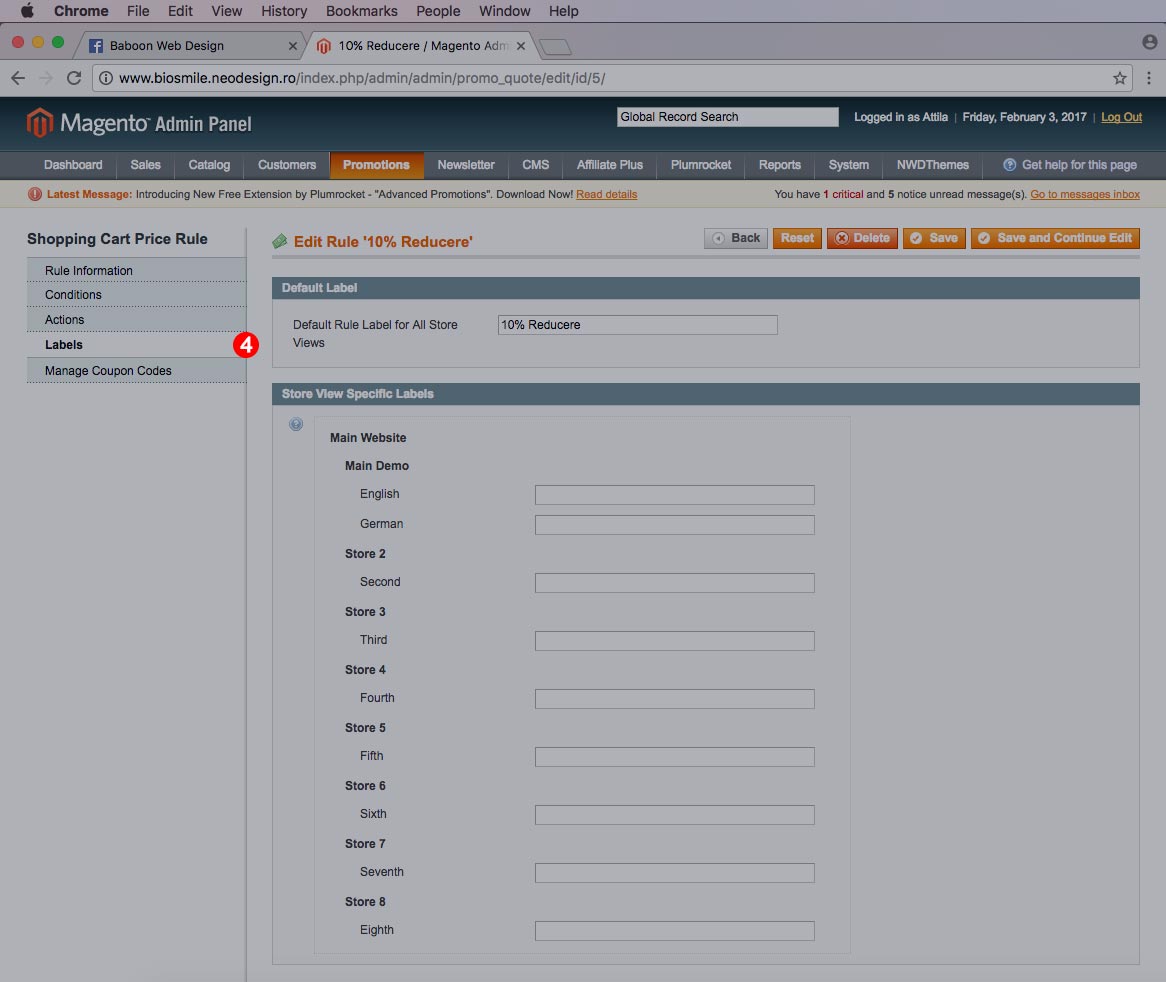
Task: Open the Manage Coupon Codes tab
Action: click(x=108, y=371)
